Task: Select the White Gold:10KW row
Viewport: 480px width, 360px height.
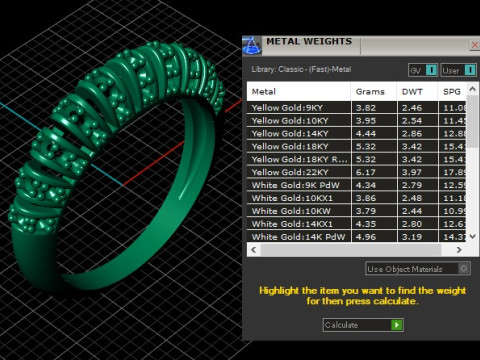Action: [x=356, y=211]
